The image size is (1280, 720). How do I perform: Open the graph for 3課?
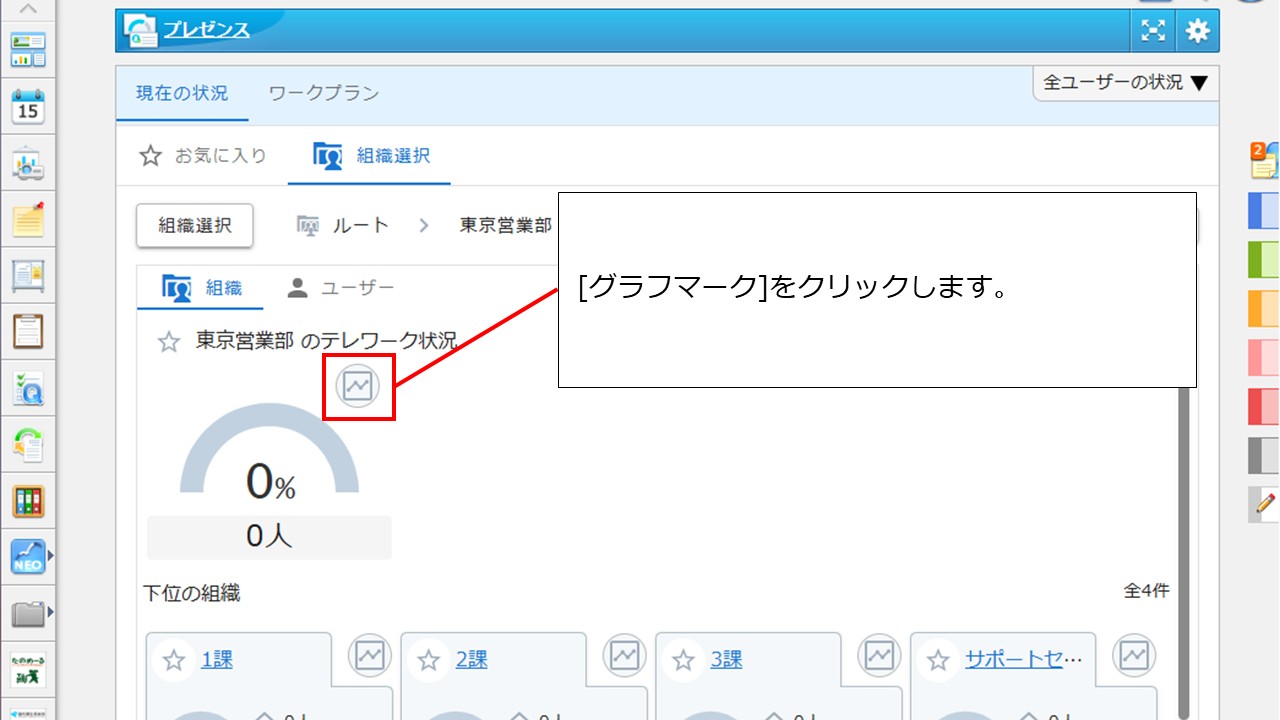pyautogui.click(x=880, y=656)
